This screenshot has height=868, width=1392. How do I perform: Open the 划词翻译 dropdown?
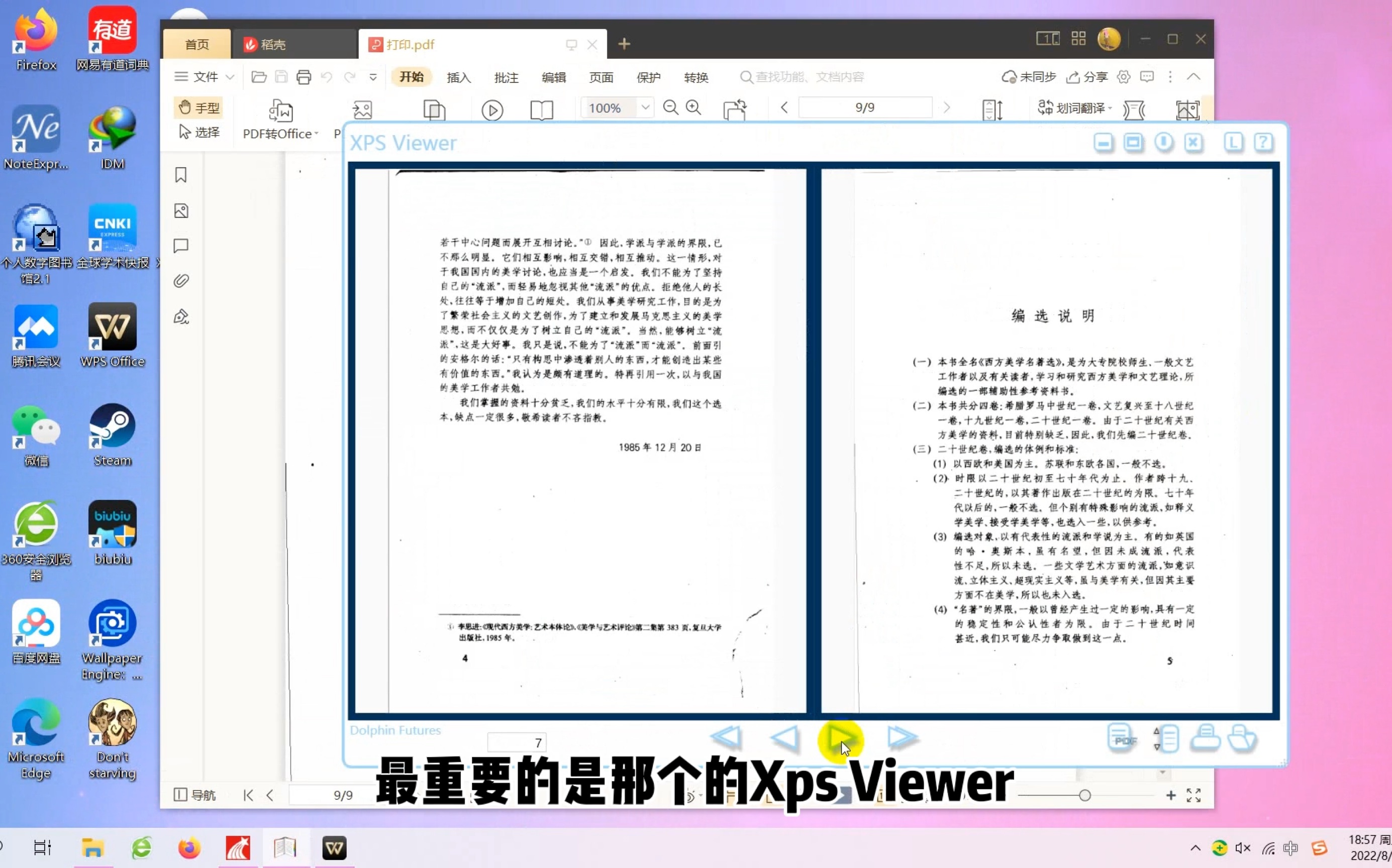point(1074,107)
